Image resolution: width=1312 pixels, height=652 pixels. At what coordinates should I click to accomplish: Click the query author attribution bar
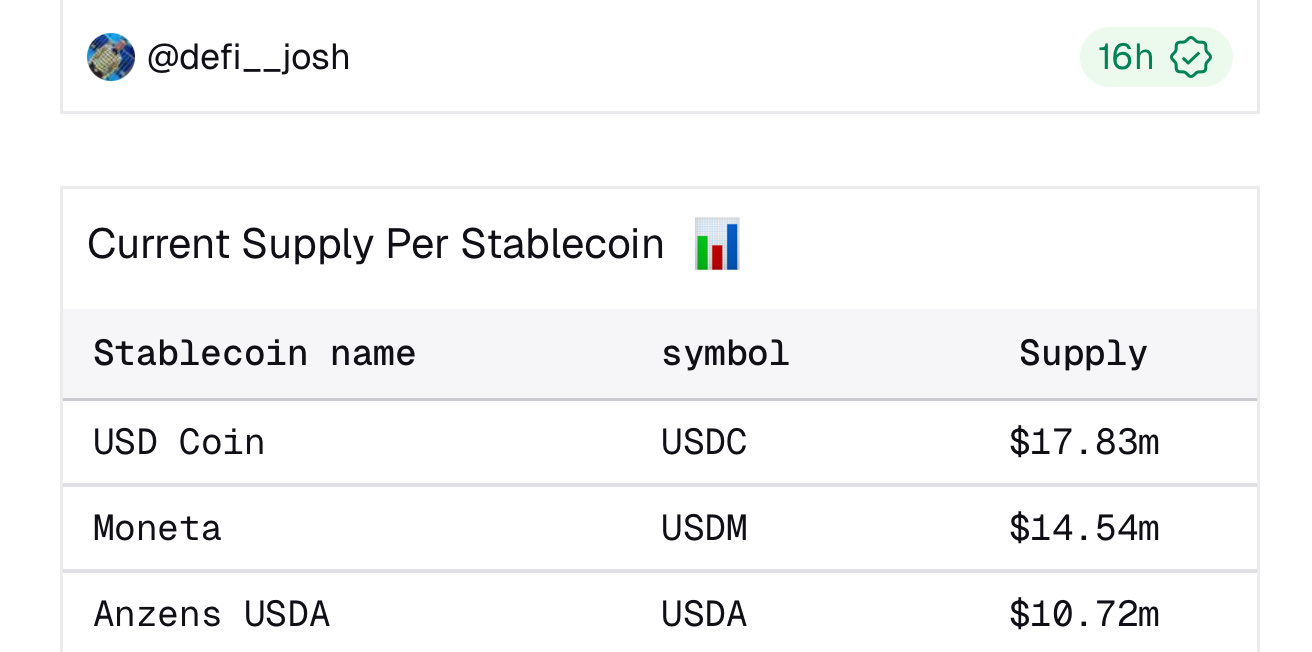click(x=660, y=57)
